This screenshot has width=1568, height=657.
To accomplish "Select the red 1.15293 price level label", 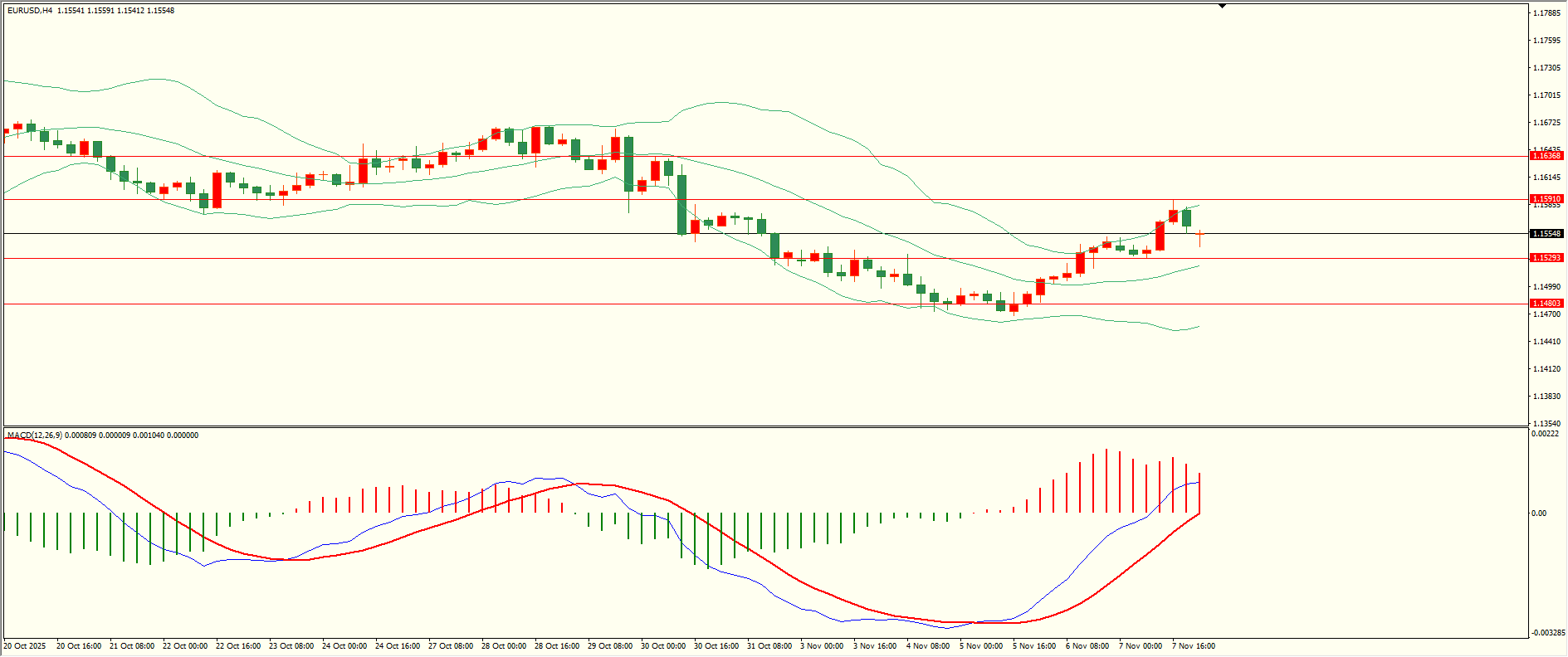I will [1546, 258].
